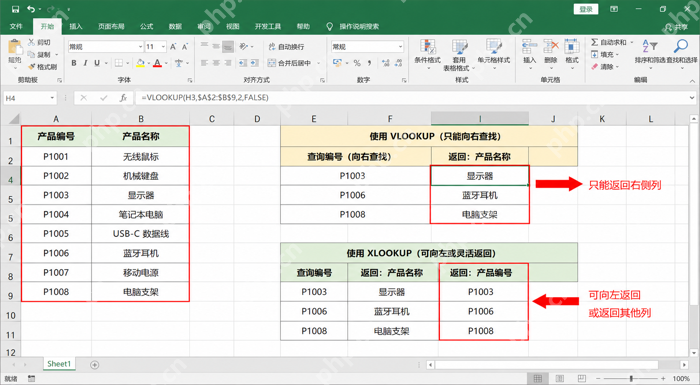Open the font size dropdown showing 11
The height and width of the screenshot is (385, 700).
(x=163, y=46)
